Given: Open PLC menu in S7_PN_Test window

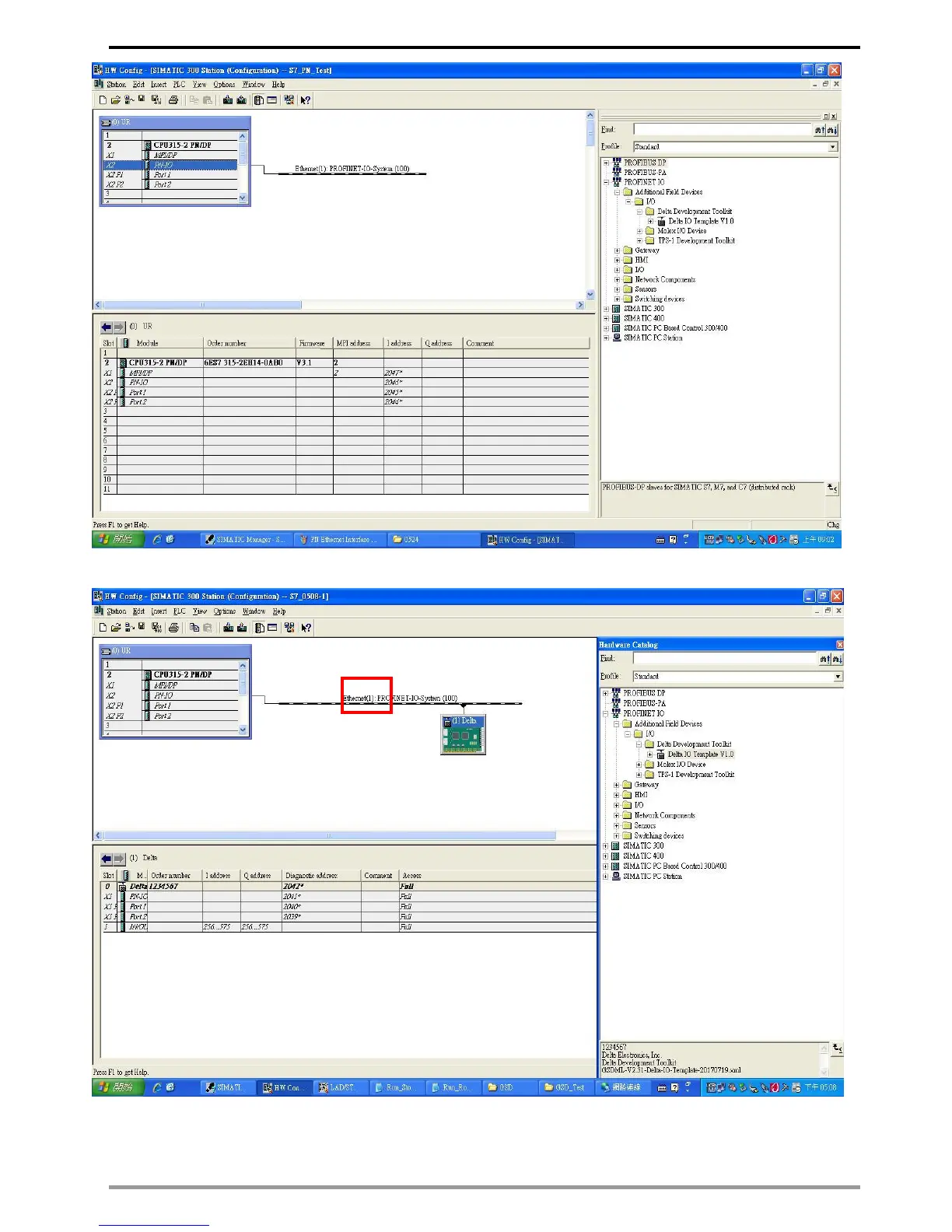Looking at the screenshot, I should coord(179,85).
